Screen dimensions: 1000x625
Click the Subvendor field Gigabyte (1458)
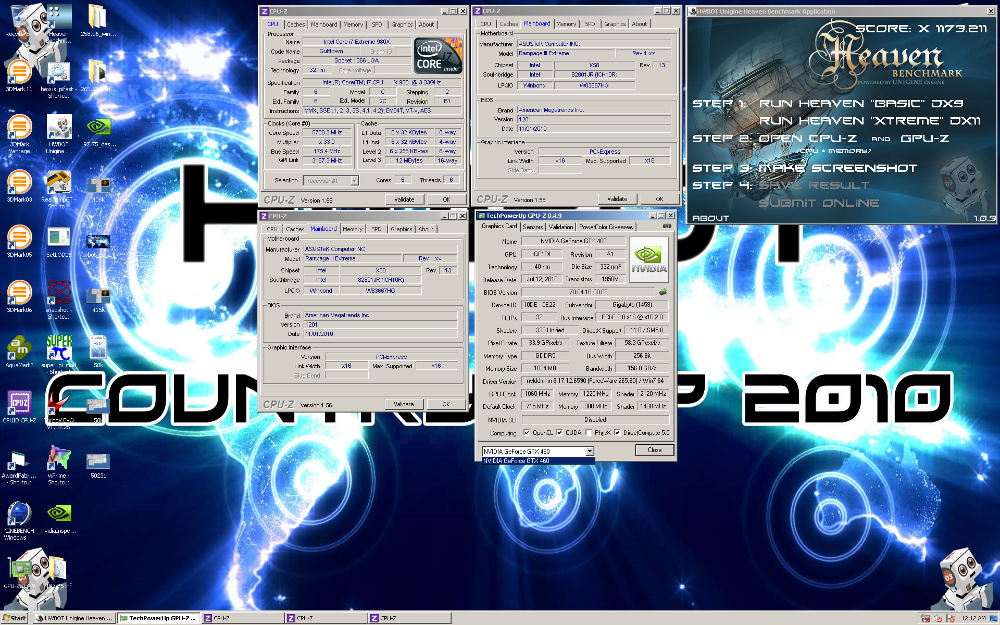click(632, 305)
